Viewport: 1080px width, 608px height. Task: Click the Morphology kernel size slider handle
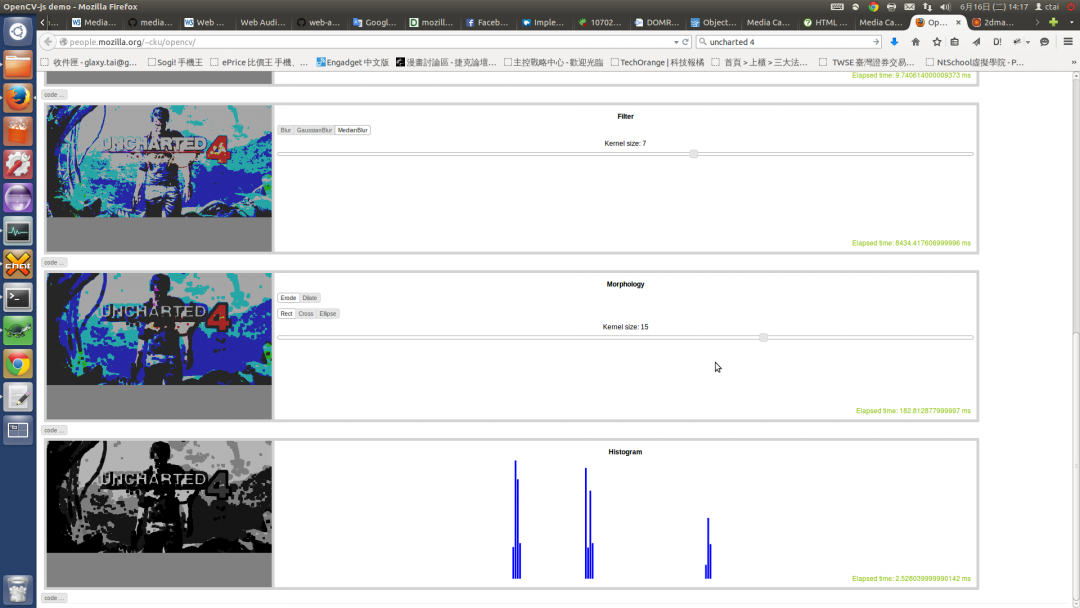[763, 338]
